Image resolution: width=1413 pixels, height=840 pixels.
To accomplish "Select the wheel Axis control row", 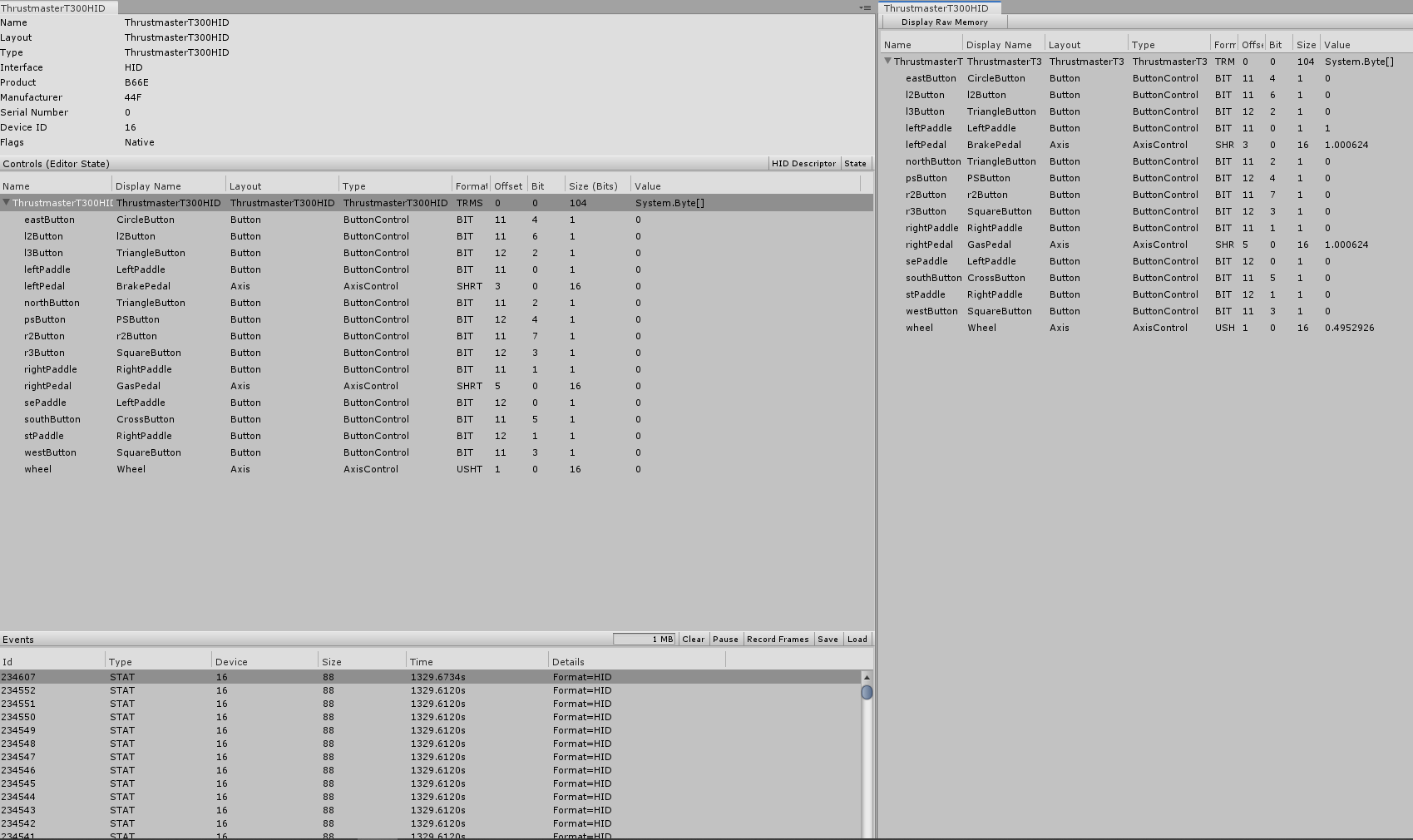I will [249, 468].
